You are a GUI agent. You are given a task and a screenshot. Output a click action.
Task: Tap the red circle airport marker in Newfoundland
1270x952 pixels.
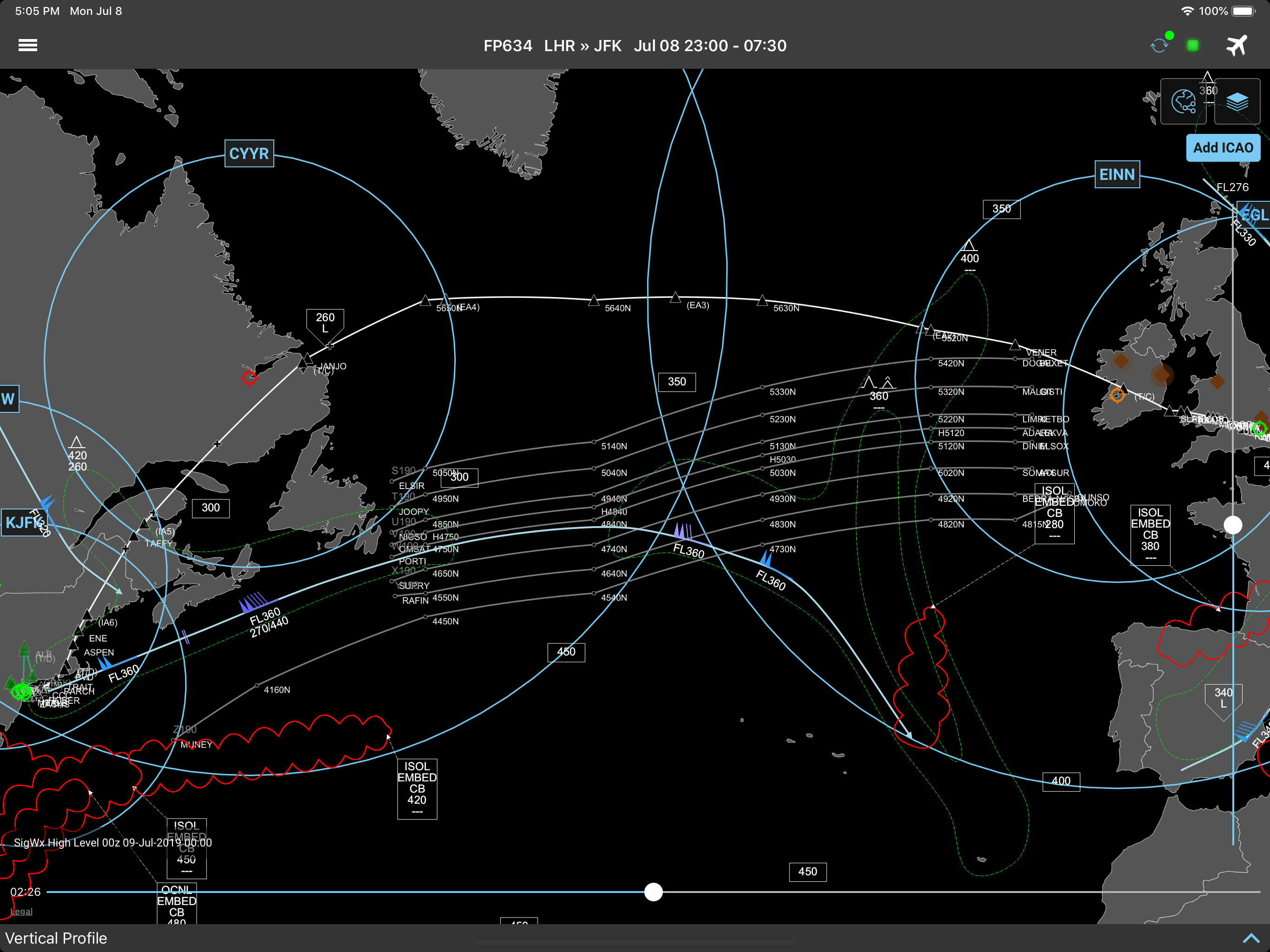coord(249,378)
